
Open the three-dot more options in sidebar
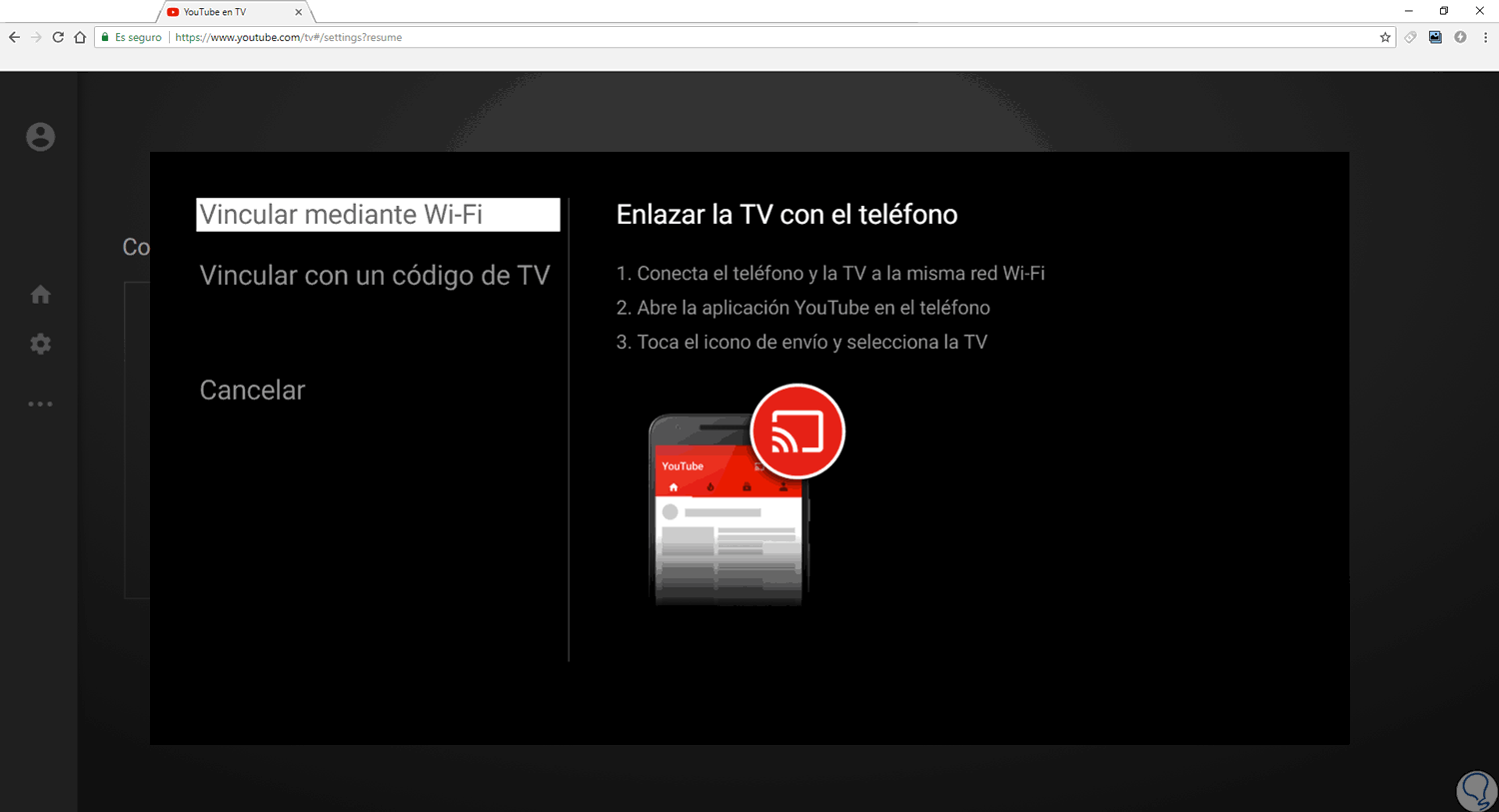(x=40, y=404)
